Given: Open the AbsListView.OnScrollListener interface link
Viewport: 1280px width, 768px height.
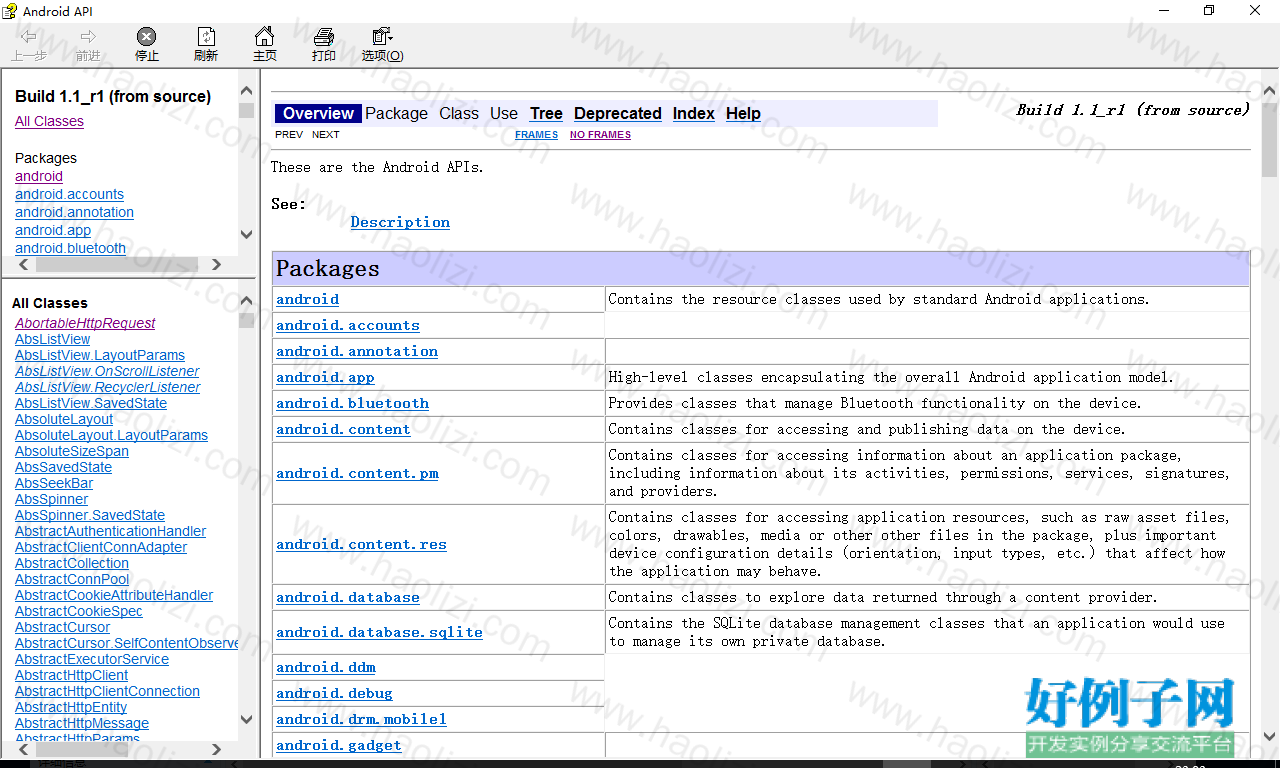Looking at the screenshot, I should (x=107, y=371).
